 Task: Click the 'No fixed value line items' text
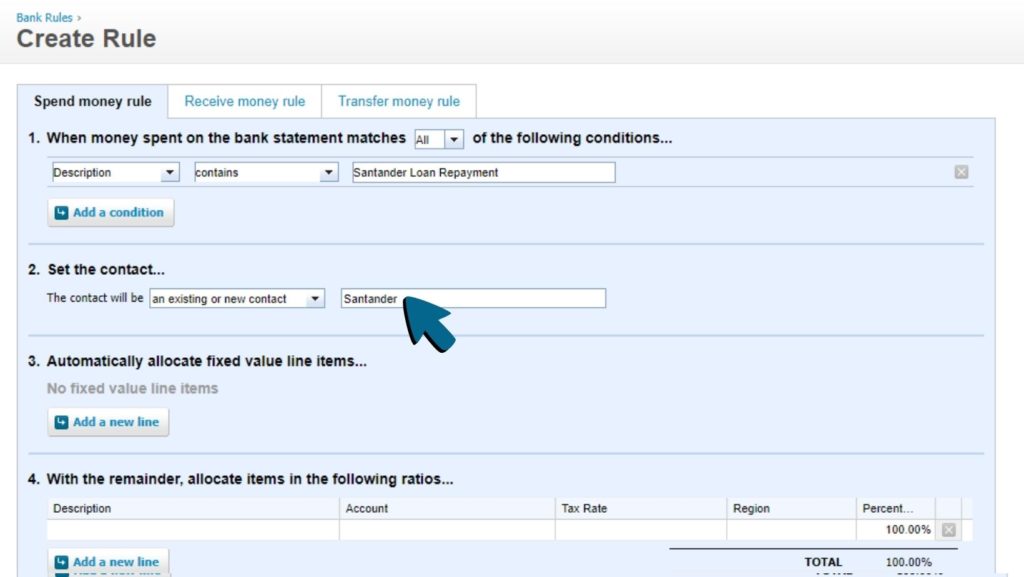click(x=133, y=388)
